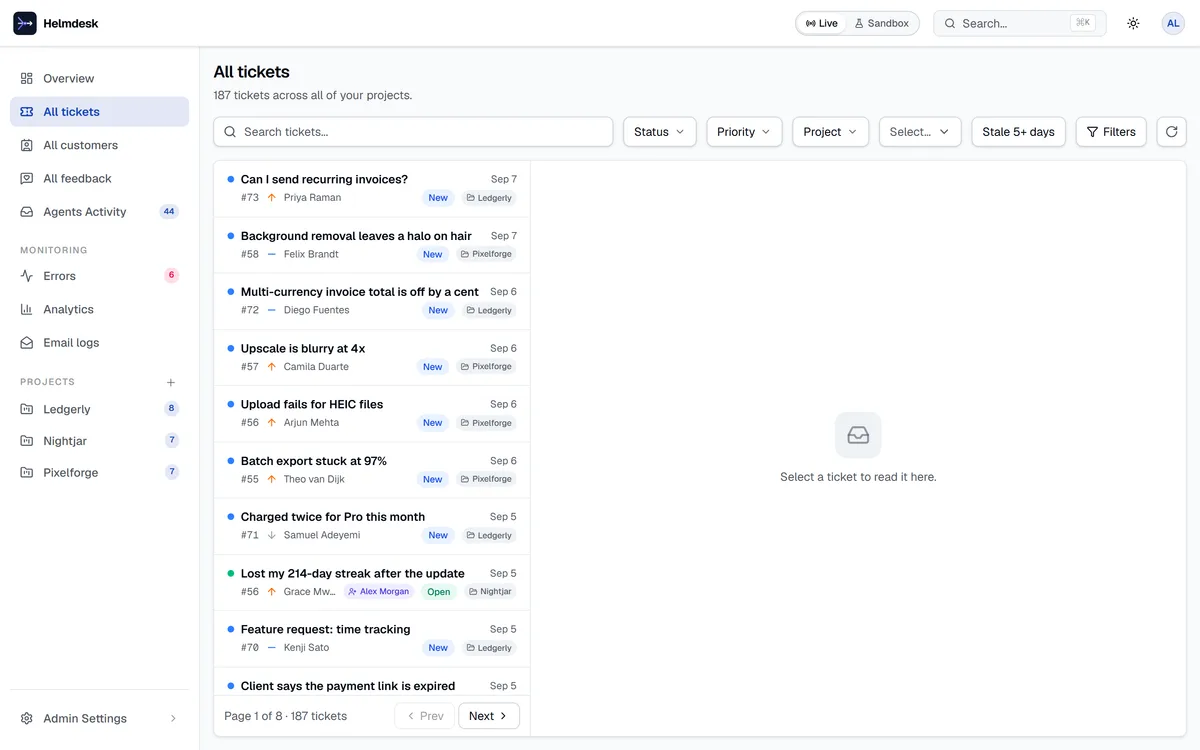Click the Errors pulse icon
1200x750 pixels.
pos(27,276)
